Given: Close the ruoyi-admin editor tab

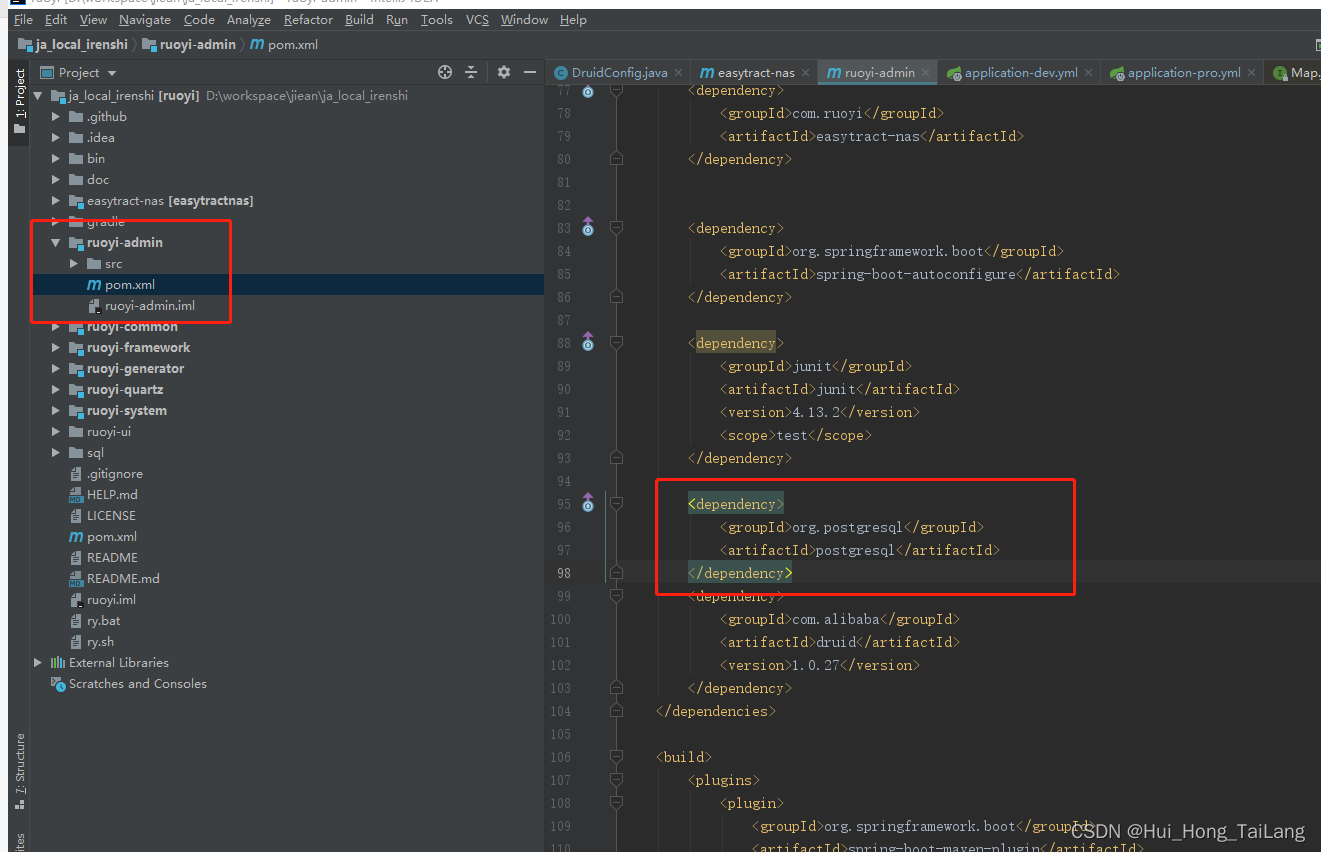Looking at the screenshot, I should [x=926, y=73].
